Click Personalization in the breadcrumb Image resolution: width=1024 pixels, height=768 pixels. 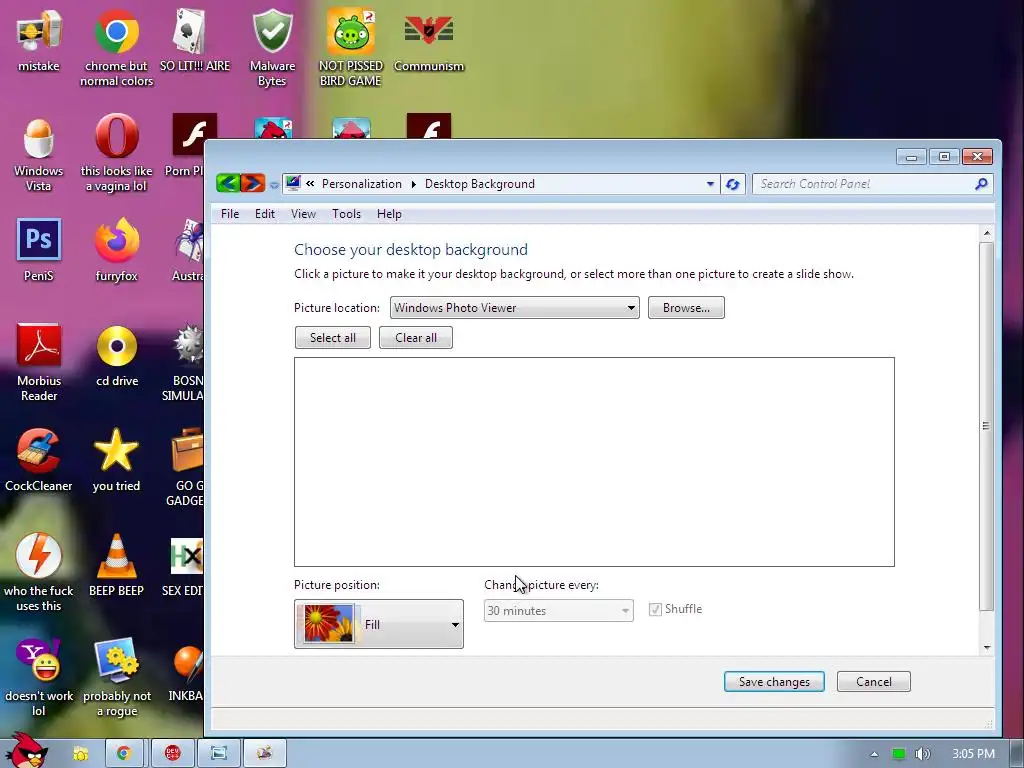click(x=362, y=184)
